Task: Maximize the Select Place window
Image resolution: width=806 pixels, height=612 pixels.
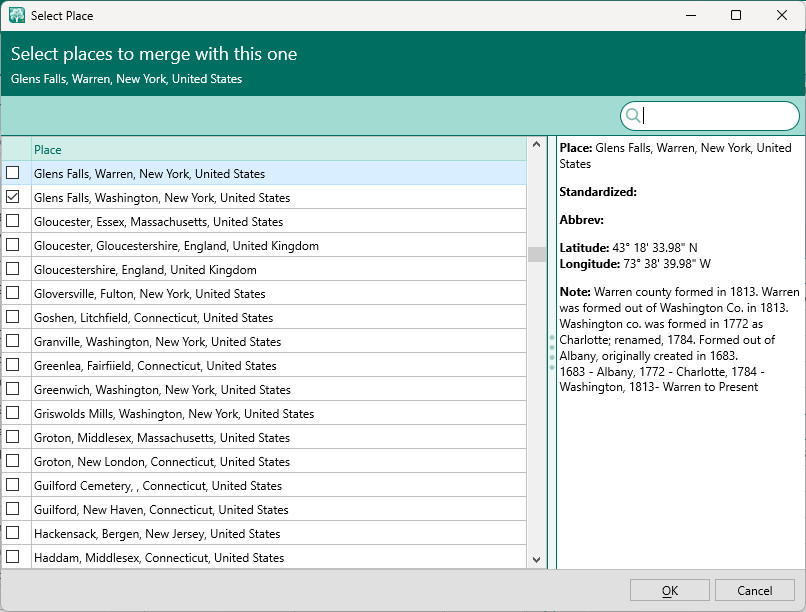Action: [736, 15]
